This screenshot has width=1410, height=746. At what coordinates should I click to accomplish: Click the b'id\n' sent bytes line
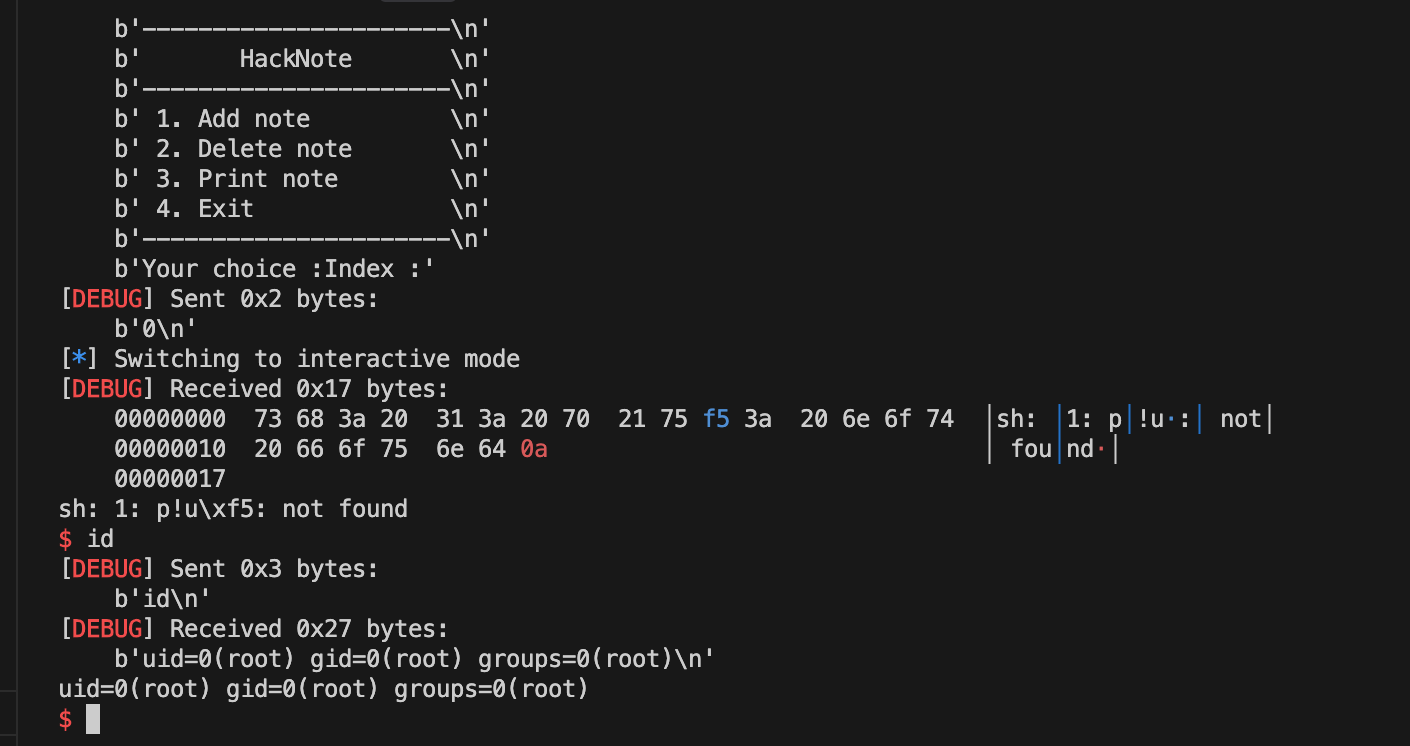click(x=162, y=599)
